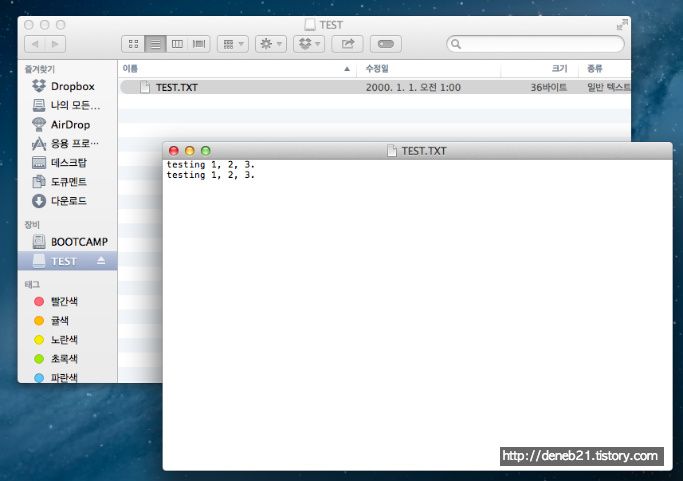Click the Tags header (태그)

click(x=32, y=285)
